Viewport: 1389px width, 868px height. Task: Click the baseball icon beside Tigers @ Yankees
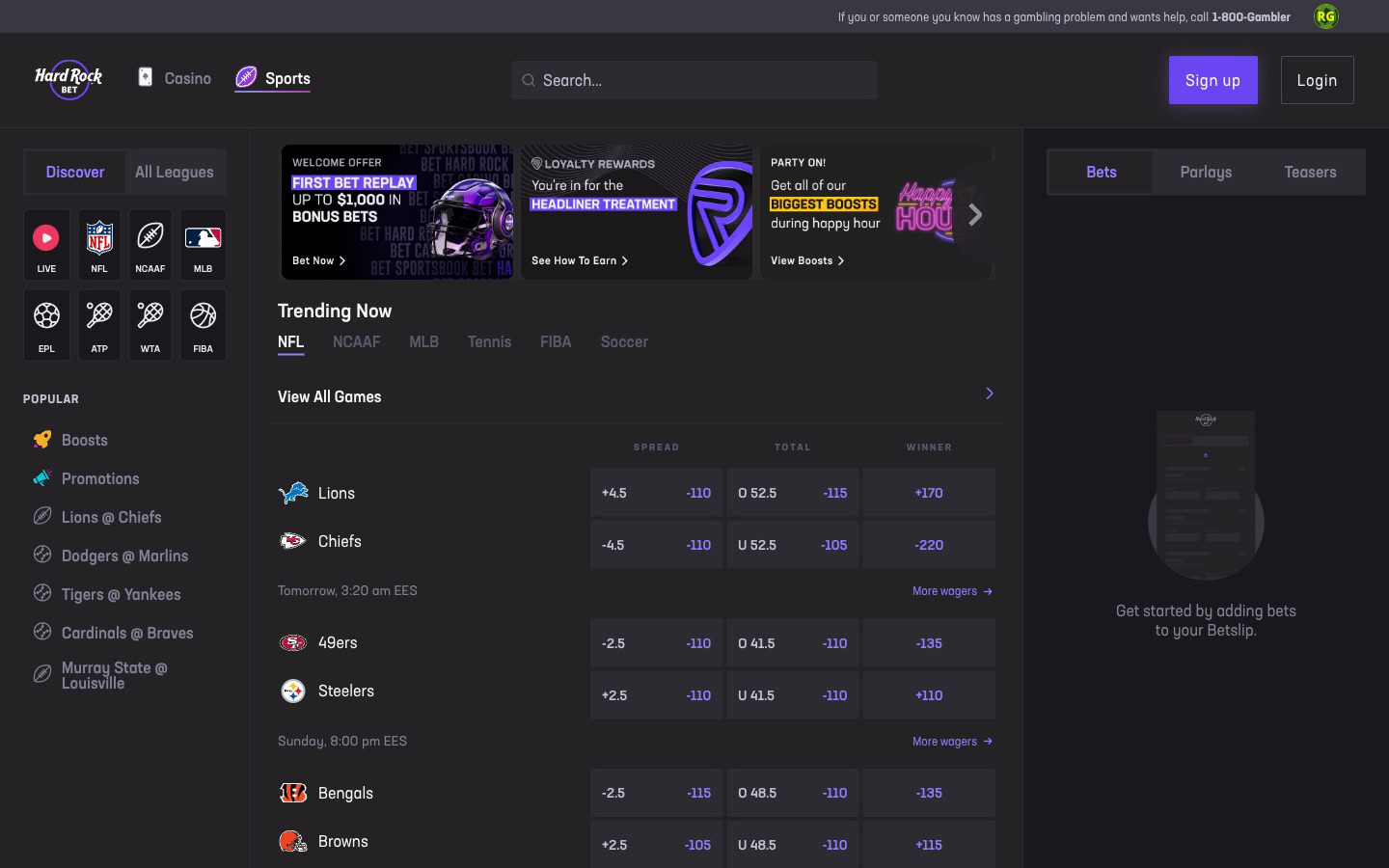[x=42, y=593]
